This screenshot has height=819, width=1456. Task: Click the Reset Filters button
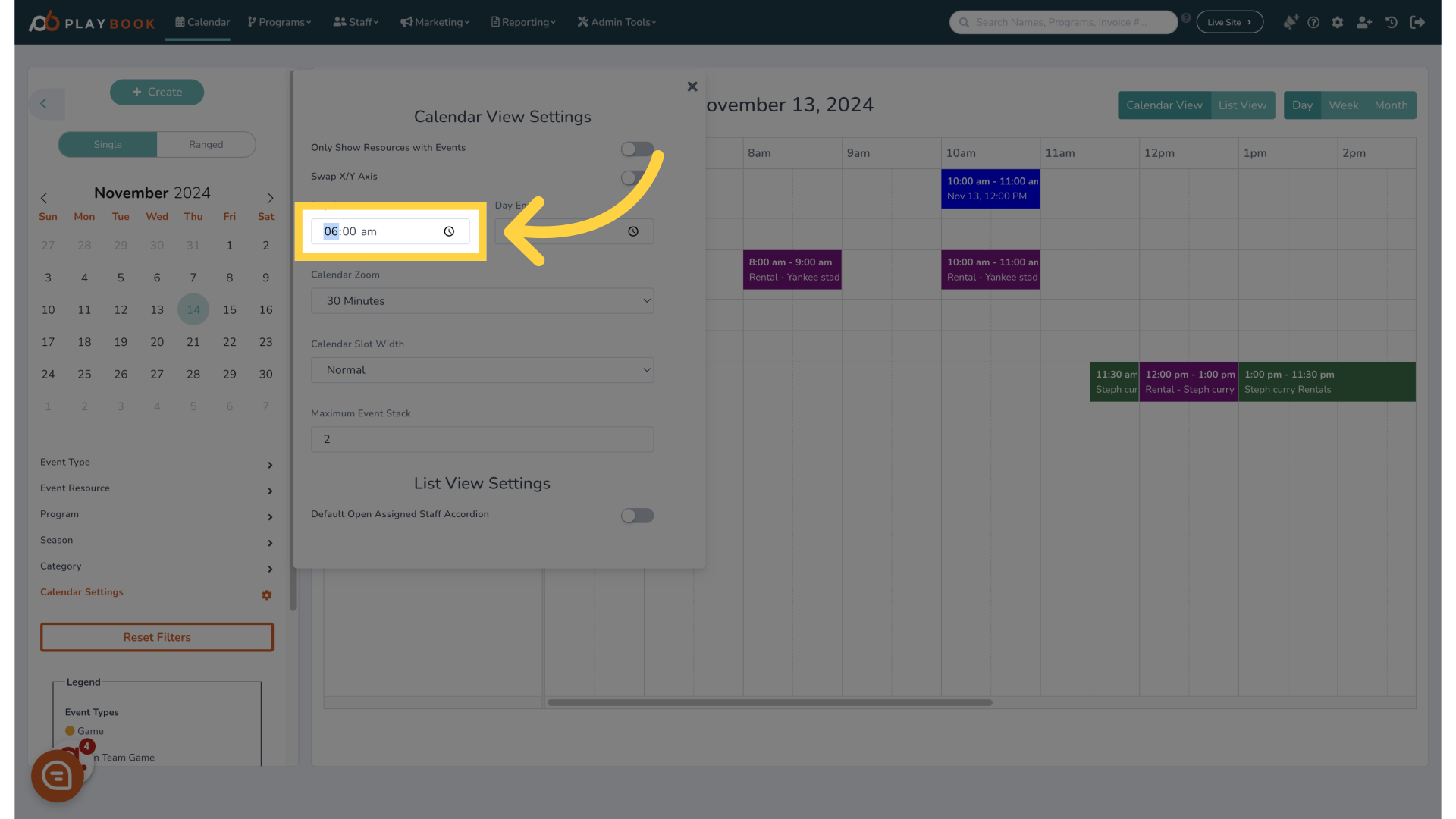click(156, 637)
